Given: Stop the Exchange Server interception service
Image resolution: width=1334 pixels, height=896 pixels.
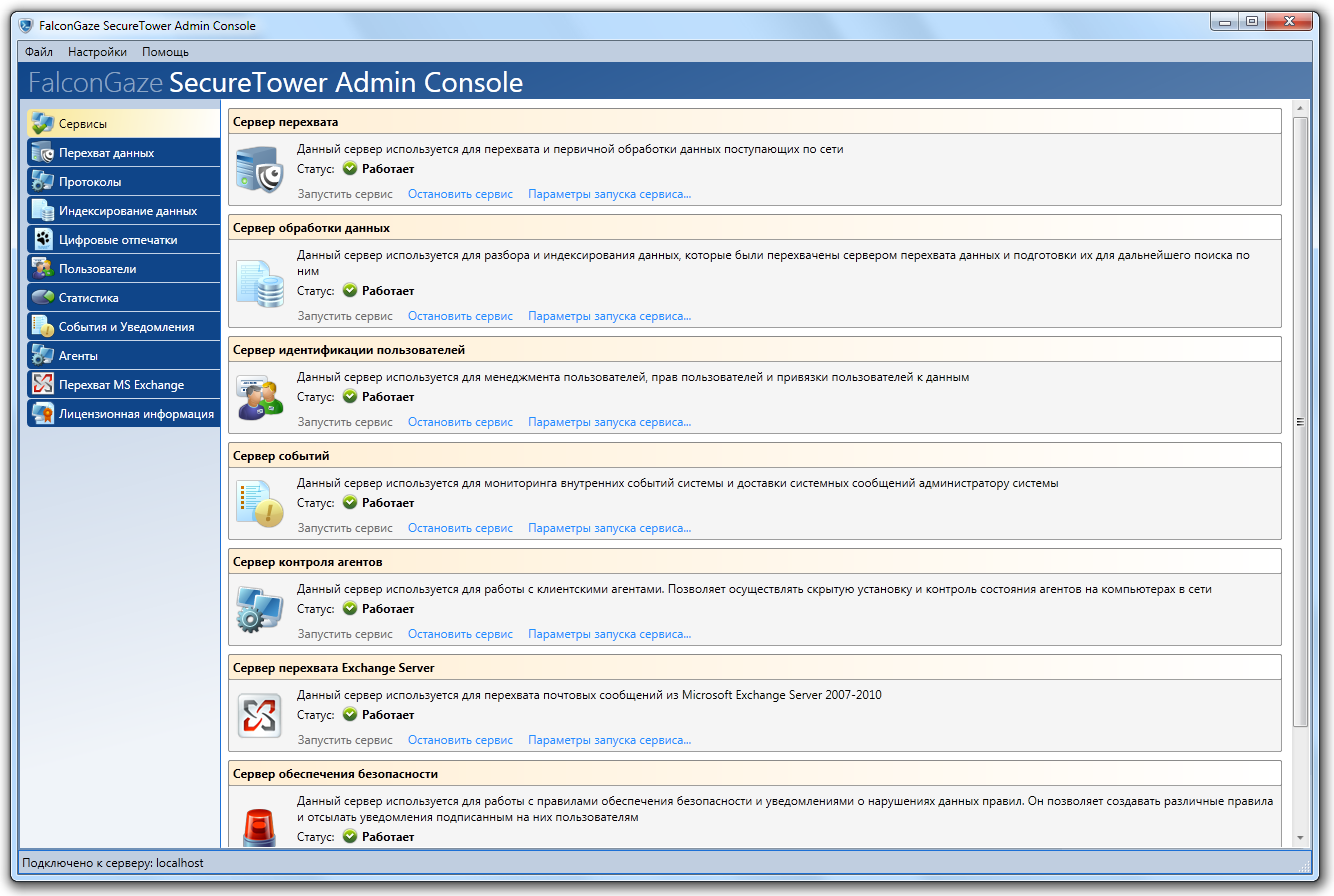Looking at the screenshot, I should point(460,740).
